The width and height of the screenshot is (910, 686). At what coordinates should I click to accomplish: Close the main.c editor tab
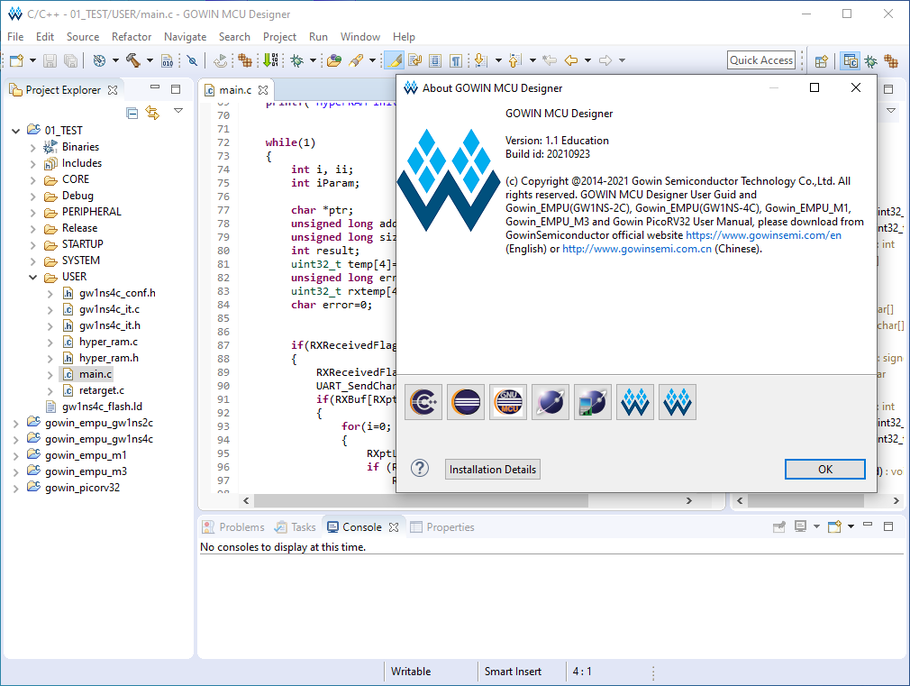(x=263, y=90)
